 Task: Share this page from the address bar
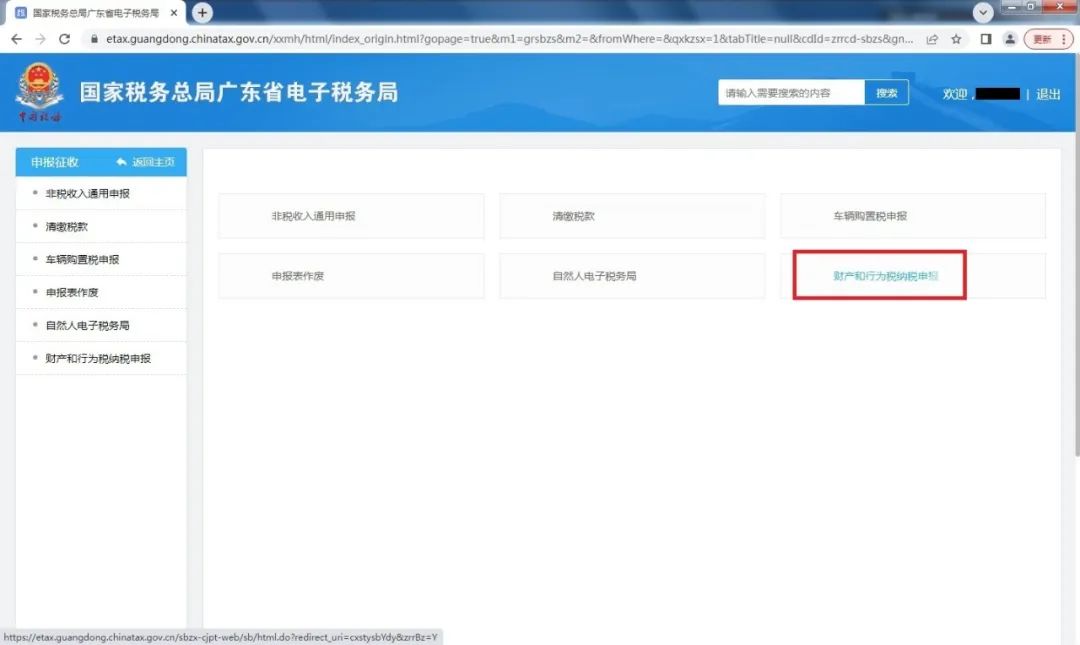click(x=932, y=39)
